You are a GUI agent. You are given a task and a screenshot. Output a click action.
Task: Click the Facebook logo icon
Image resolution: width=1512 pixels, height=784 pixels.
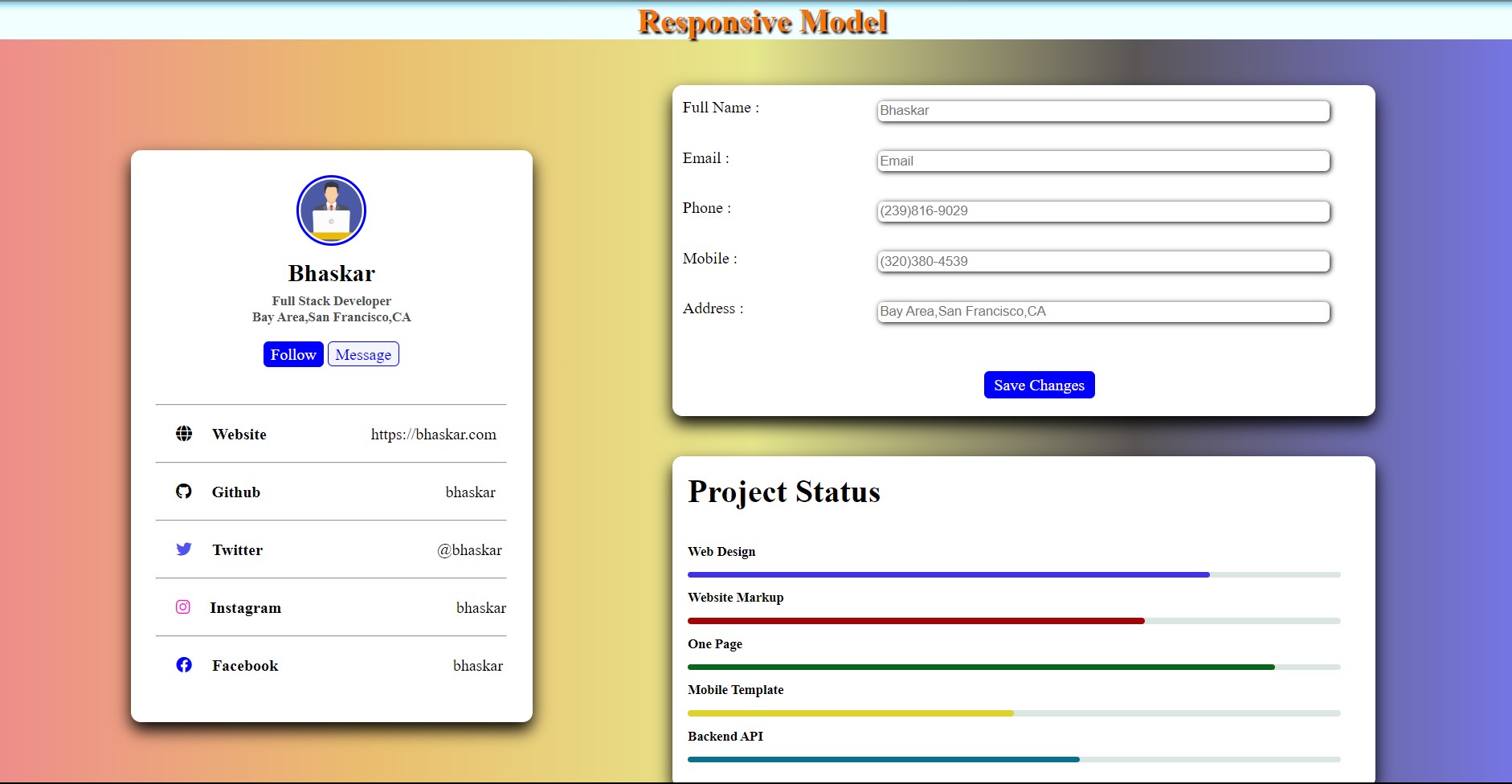184,665
